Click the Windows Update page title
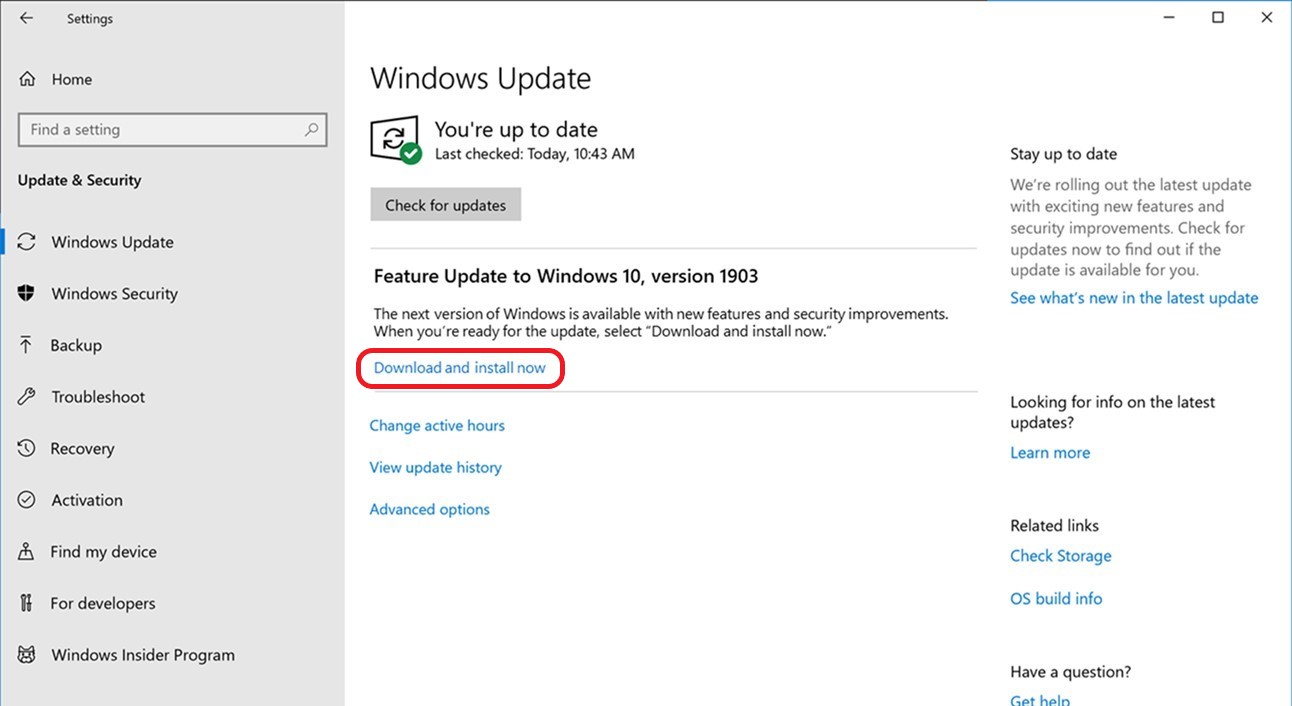Screen dimensions: 1292x706 (x=481, y=79)
